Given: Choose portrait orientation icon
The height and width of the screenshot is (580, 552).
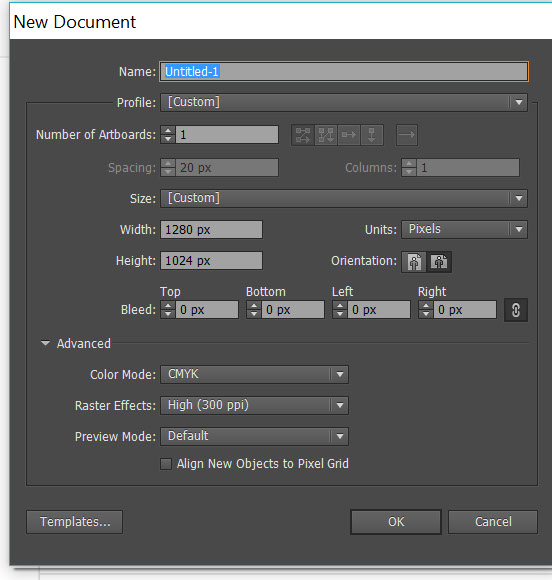Looking at the screenshot, I should click(414, 262).
